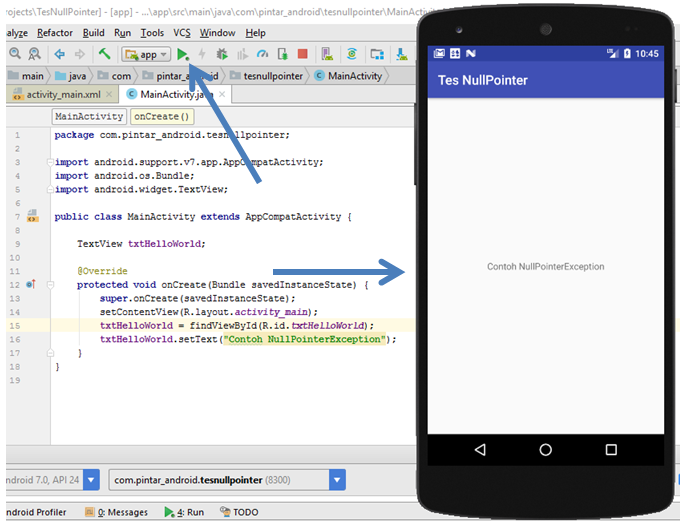680x527 pixels.
Task: Open the process dropdown arrow next to tesnullpointer
Action: point(337,480)
